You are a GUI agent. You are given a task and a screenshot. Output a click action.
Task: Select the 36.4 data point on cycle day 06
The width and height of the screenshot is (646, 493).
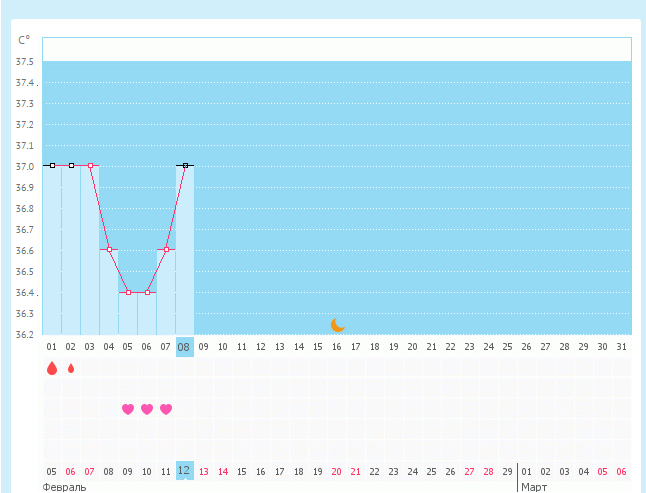(x=147, y=292)
